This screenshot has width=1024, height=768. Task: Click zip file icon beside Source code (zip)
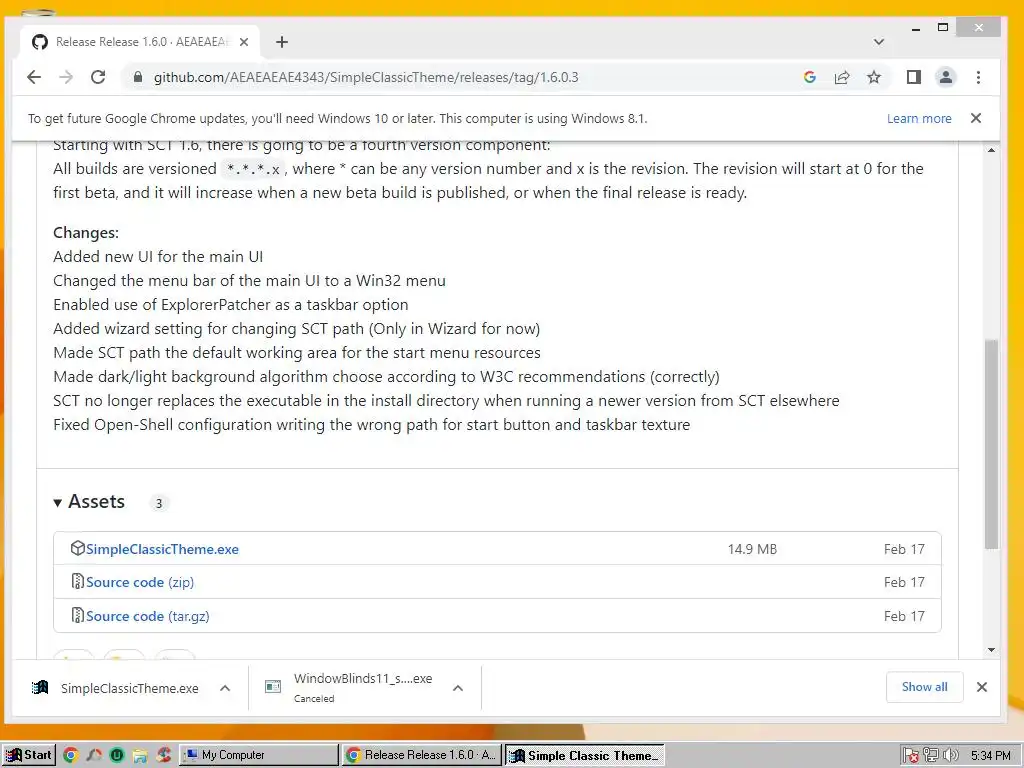77,581
